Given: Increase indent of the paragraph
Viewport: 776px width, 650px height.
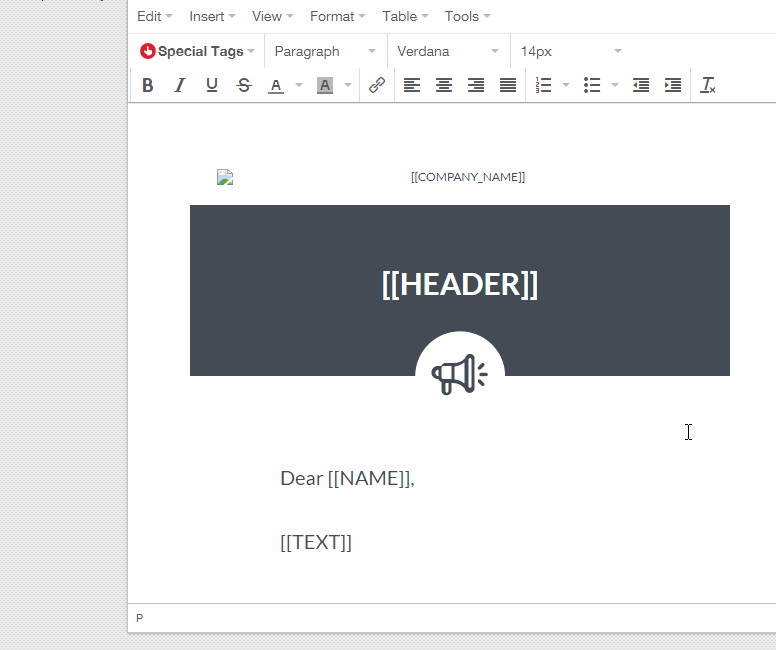Looking at the screenshot, I should (673, 85).
